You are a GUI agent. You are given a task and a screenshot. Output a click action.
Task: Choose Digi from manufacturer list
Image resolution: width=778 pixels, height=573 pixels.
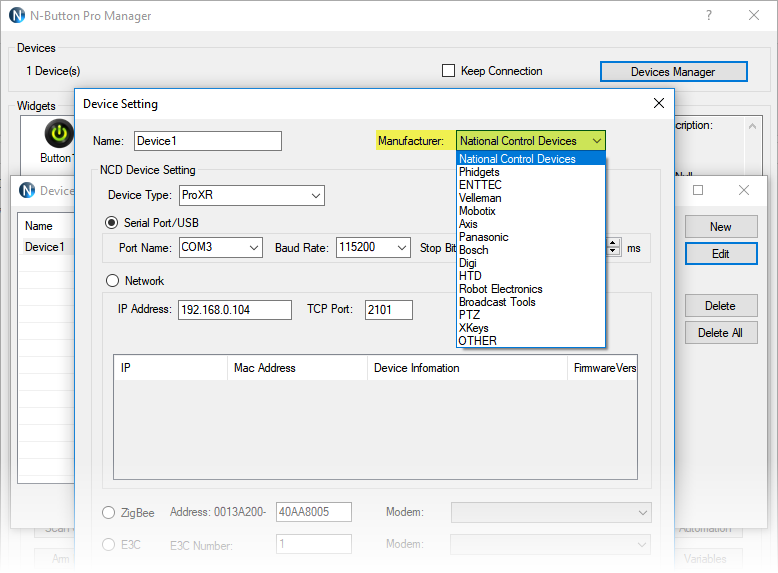(530, 263)
